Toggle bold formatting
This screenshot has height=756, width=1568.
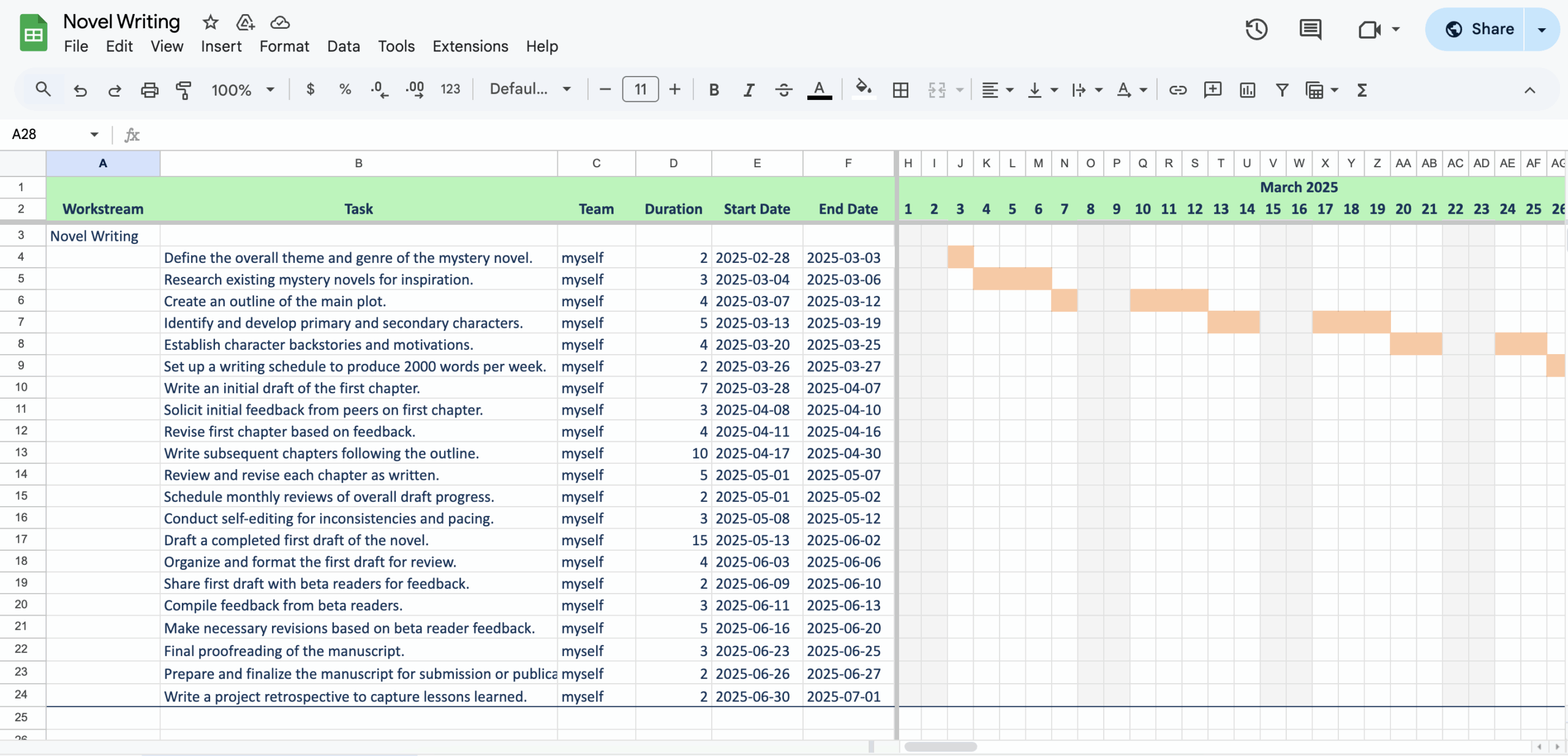(713, 89)
